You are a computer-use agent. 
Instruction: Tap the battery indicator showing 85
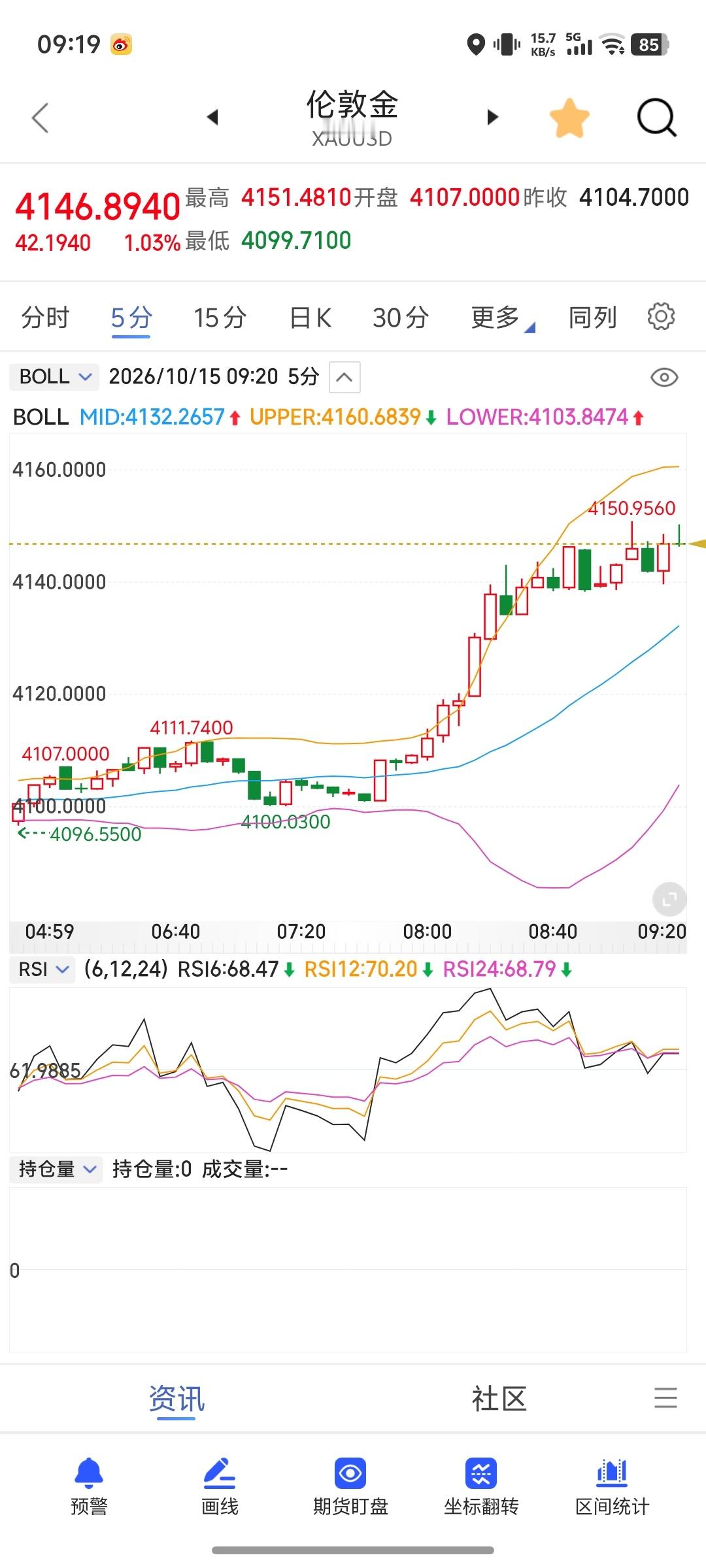click(649, 44)
